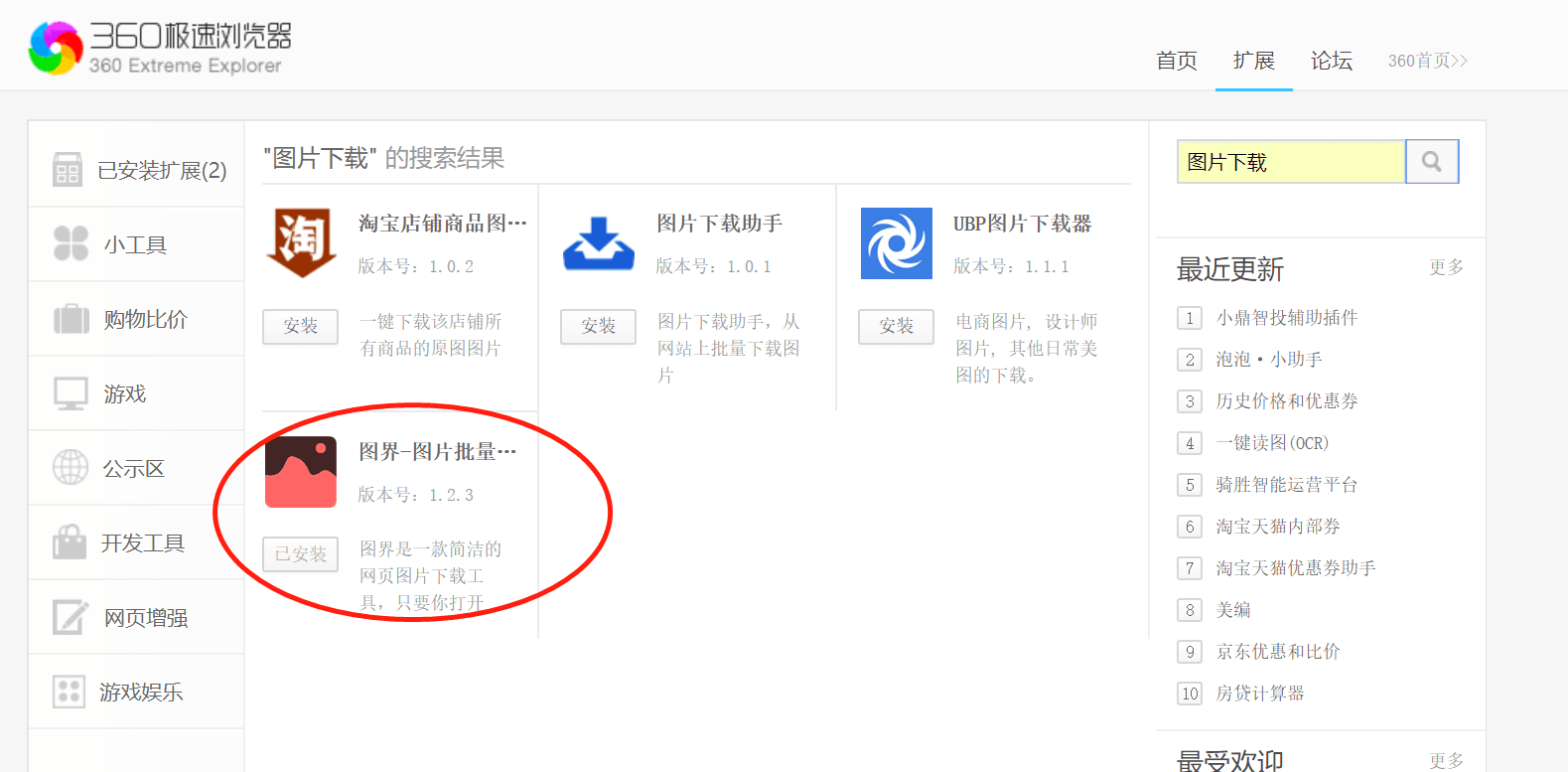The width and height of the screenshot is (1568, 772).
Task: Select the 游戏 category label
Action: 125,394
